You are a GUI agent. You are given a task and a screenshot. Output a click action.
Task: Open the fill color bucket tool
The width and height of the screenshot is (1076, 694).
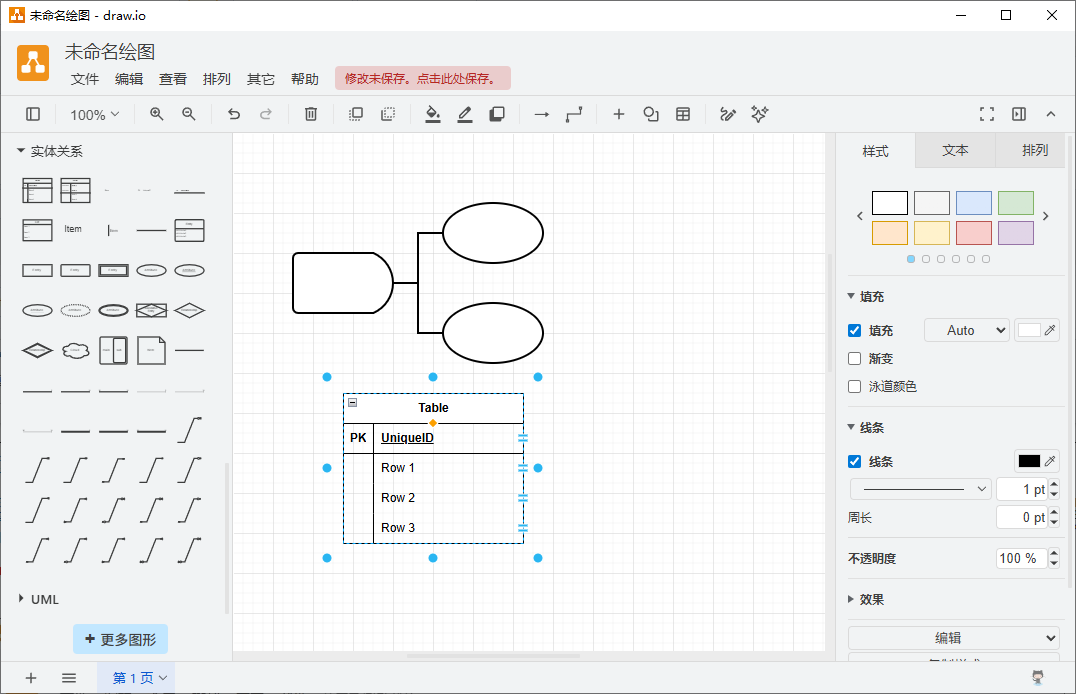click(x=432, y=114)
